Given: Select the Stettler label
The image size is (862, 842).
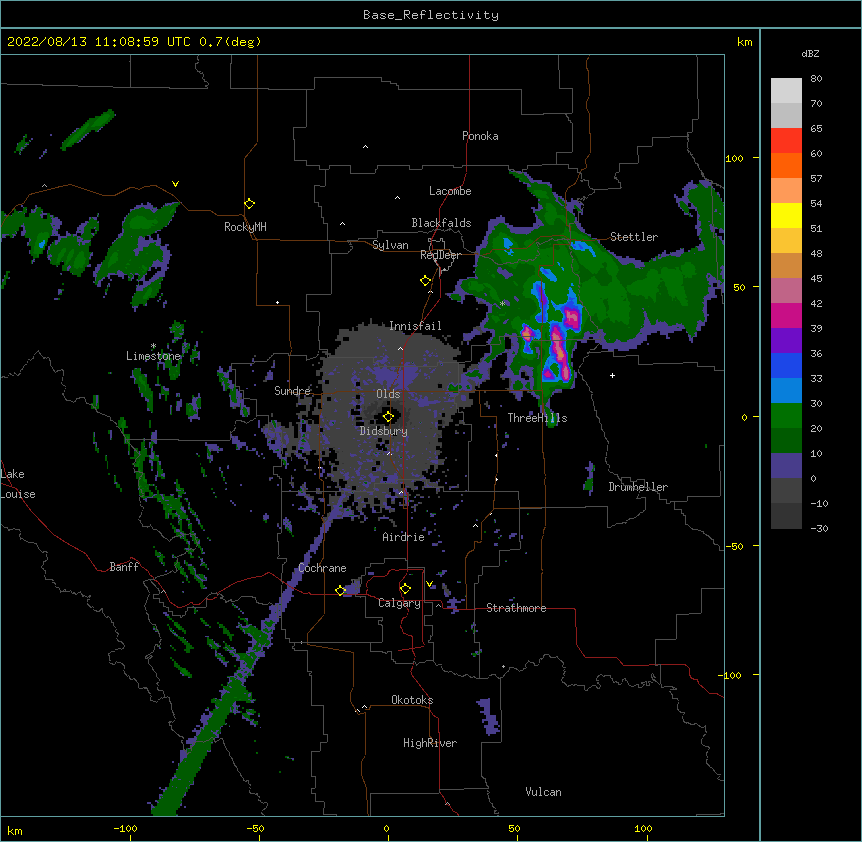Looking at the screenshot, I should click(x=634, y=237).
